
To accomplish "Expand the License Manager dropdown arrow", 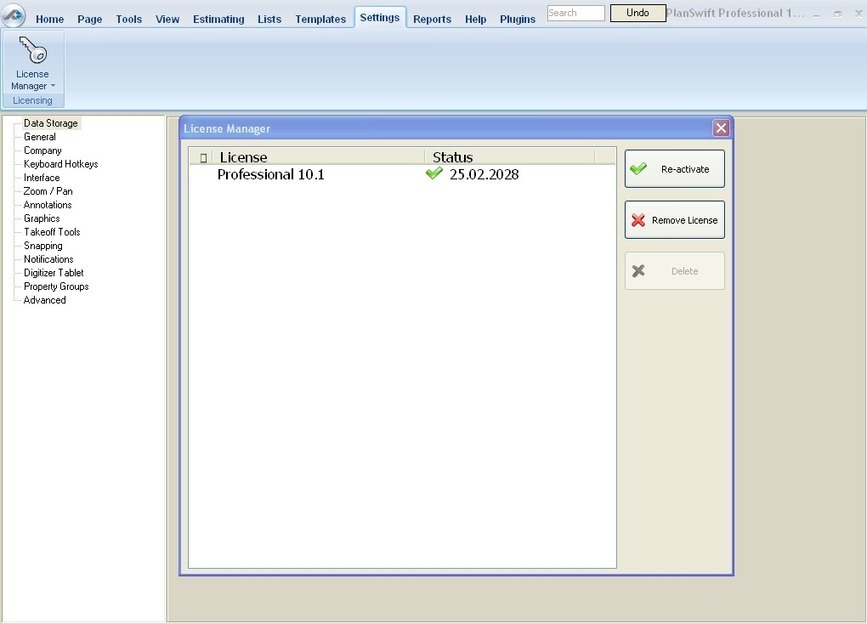I will [x=53, y=86].
